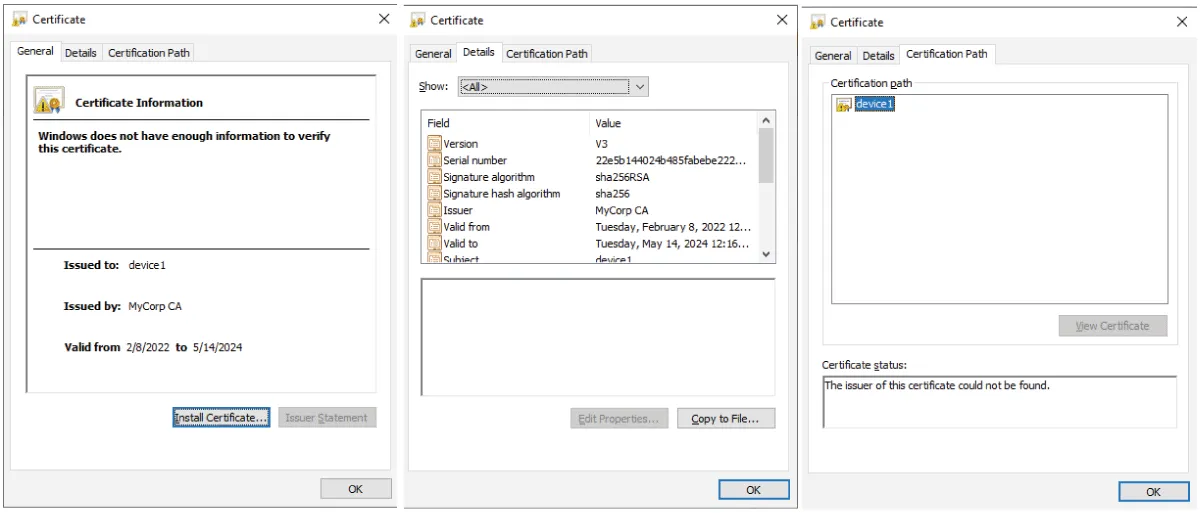Click the field value details text box

tap(598, 337)
